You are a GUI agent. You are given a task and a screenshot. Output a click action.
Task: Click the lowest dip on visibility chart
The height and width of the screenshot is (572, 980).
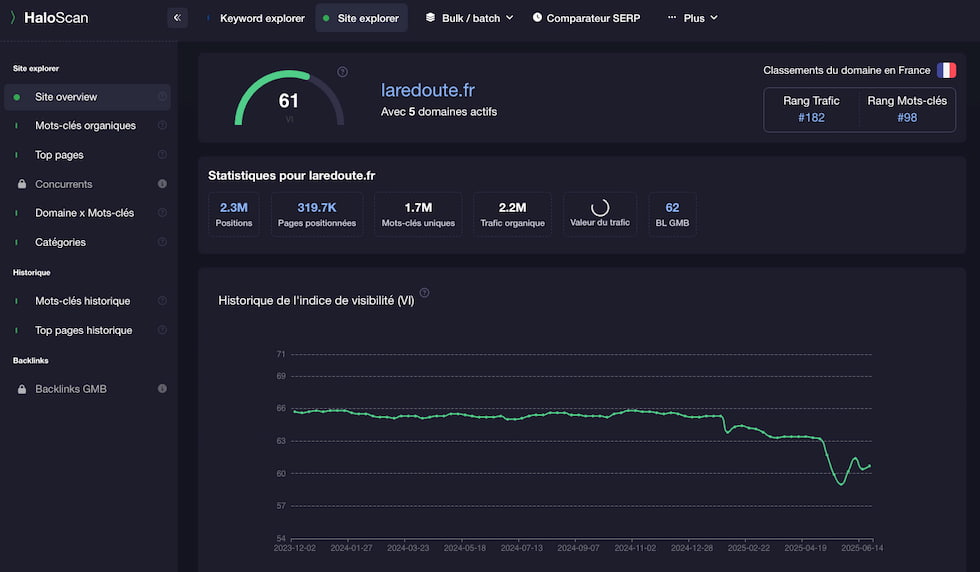click(x=841, y=483)
